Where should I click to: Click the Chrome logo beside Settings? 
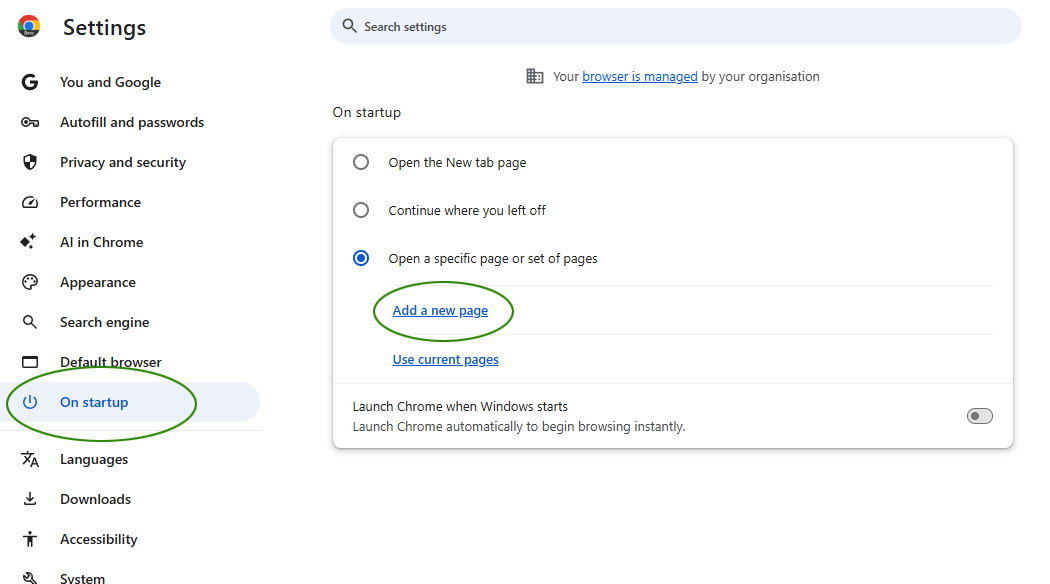(29, 26)
